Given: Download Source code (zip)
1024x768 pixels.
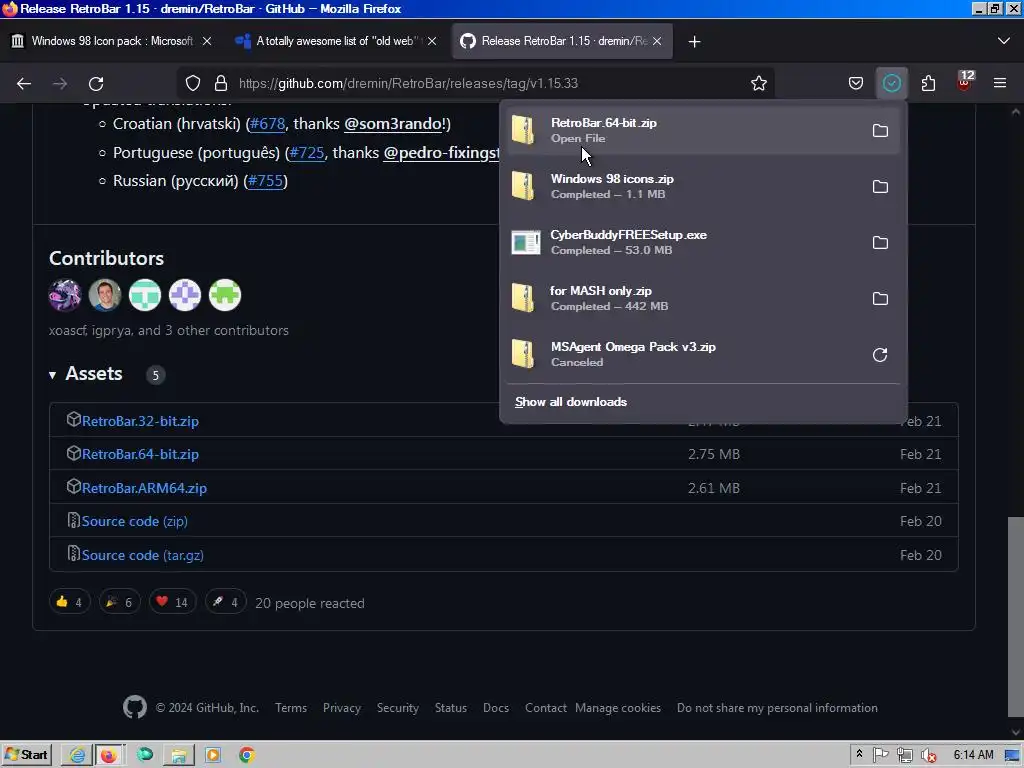Looking at the screenshot, I should tap(134, 522).
